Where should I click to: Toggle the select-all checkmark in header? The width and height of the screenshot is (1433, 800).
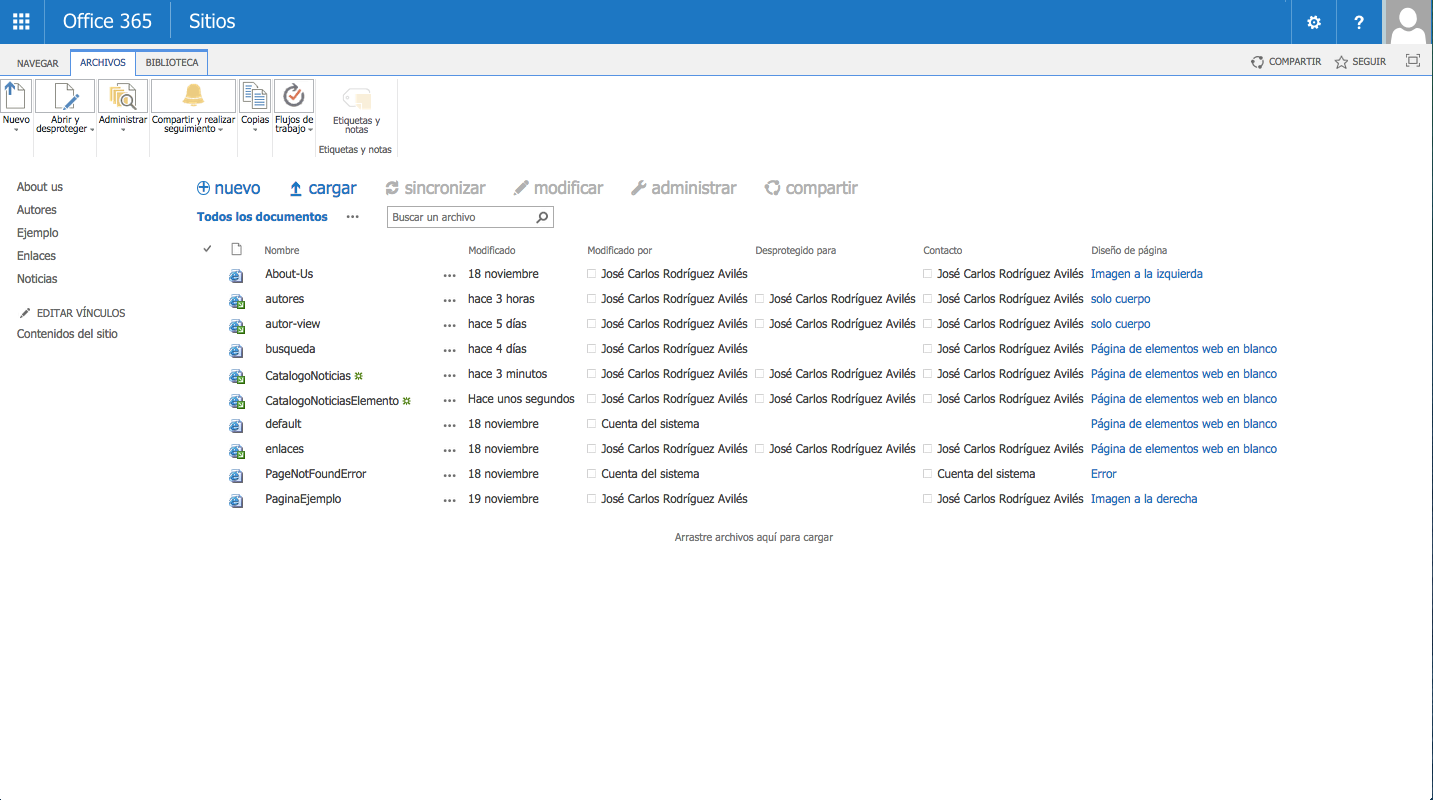[207, 249]
